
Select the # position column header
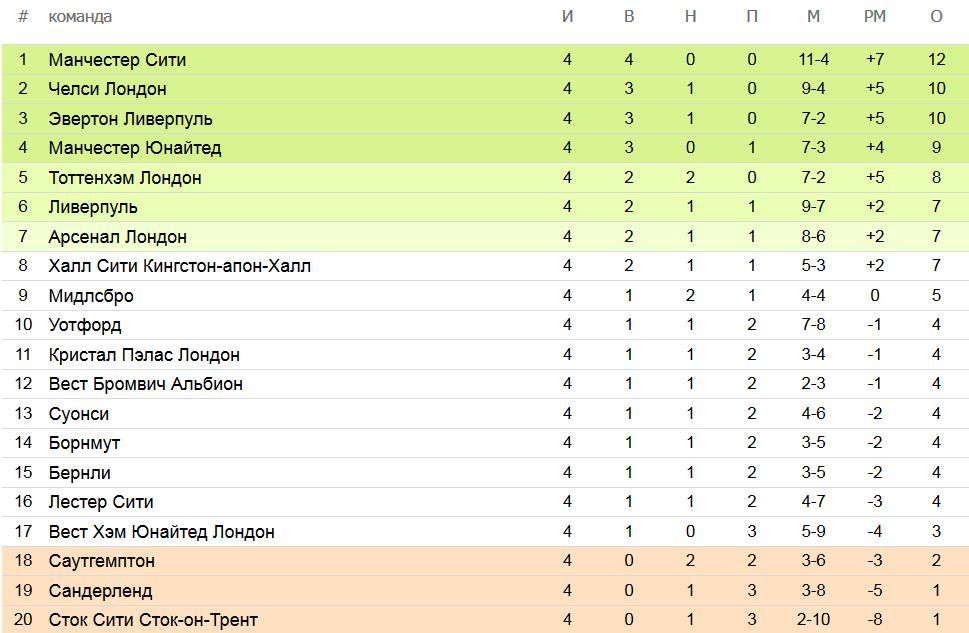click(23, 17)
